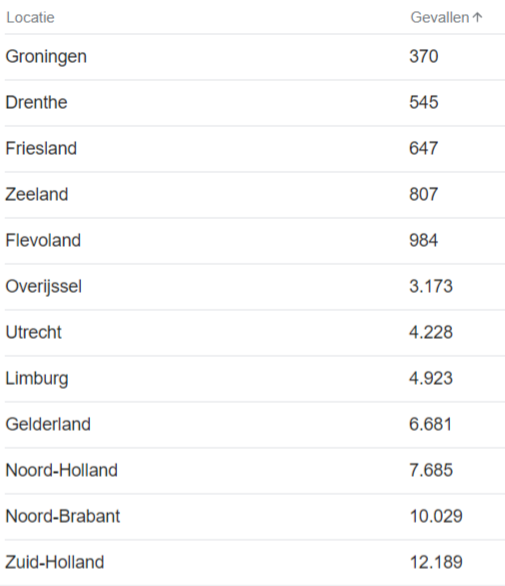Sort by the Locatie column header

click(x=30, y=18)
